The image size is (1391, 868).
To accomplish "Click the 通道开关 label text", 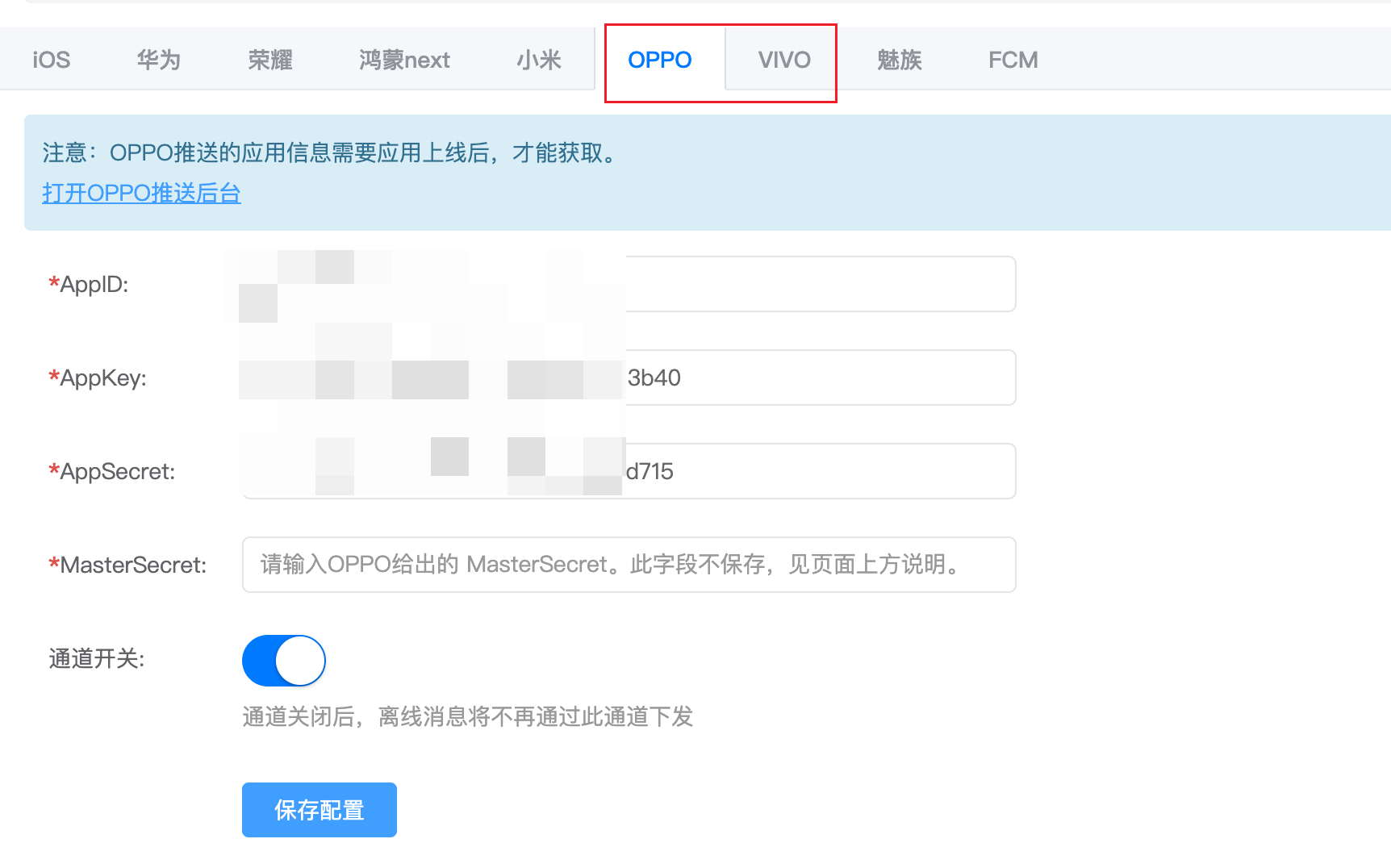I will point(97,658).
